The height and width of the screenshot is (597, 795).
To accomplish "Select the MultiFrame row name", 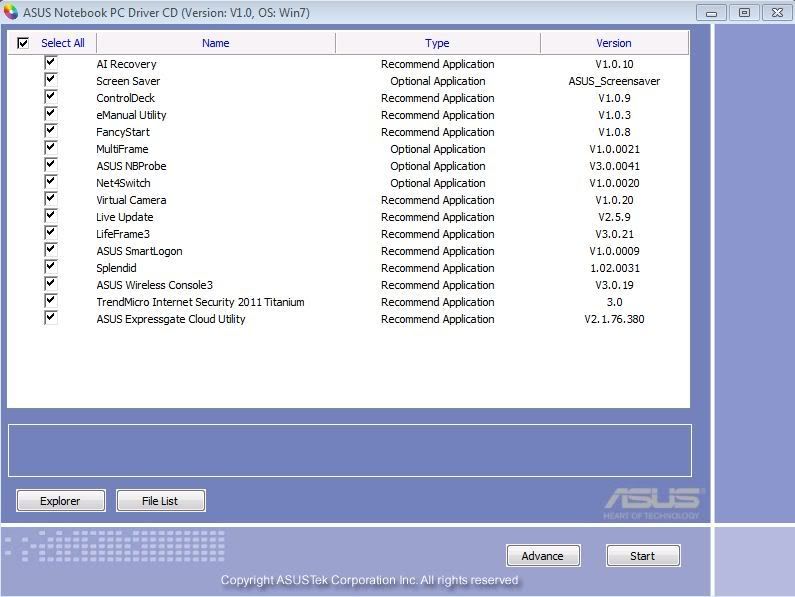I will (x=122, y=149).
